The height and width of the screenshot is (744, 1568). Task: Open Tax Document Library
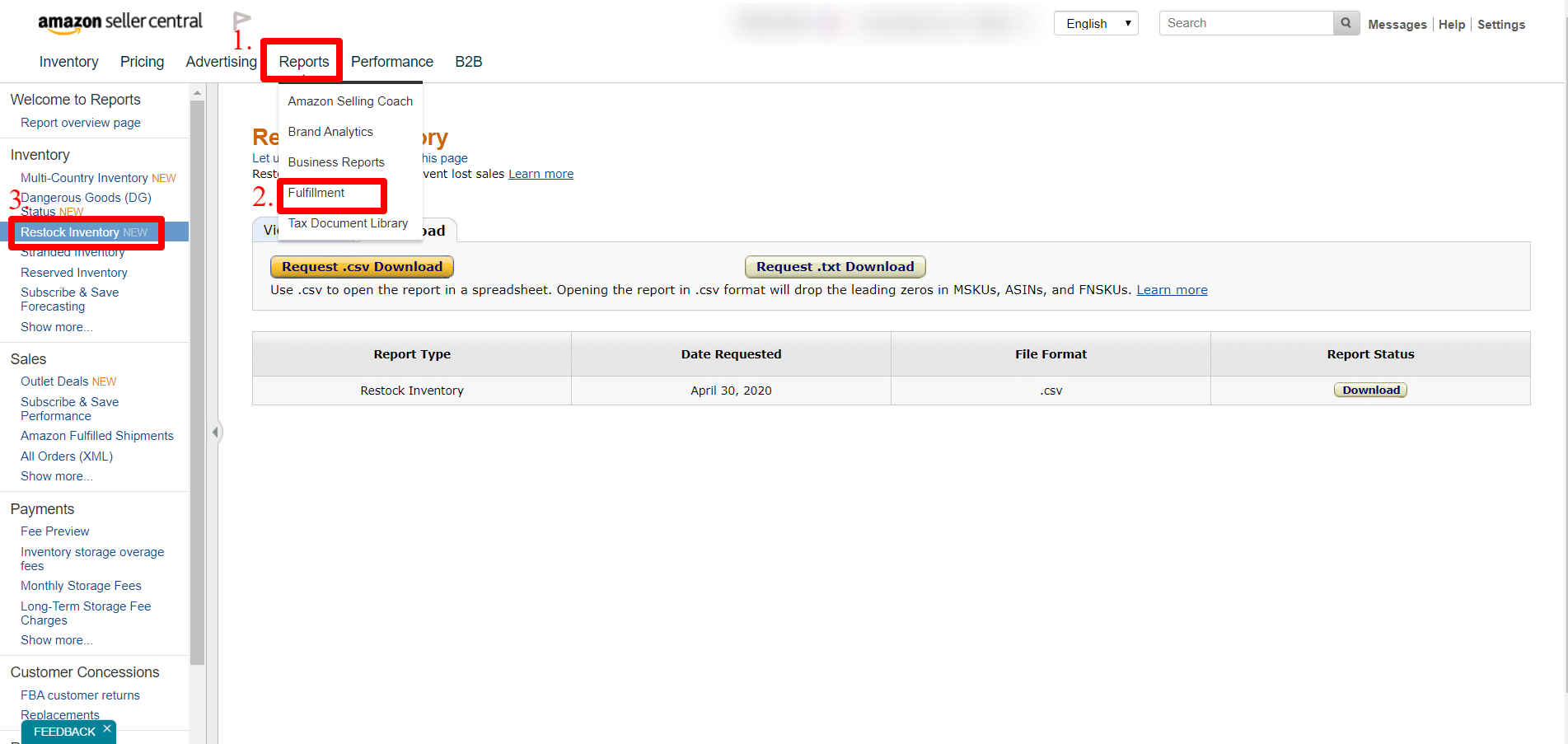click(x=348, y=222)
